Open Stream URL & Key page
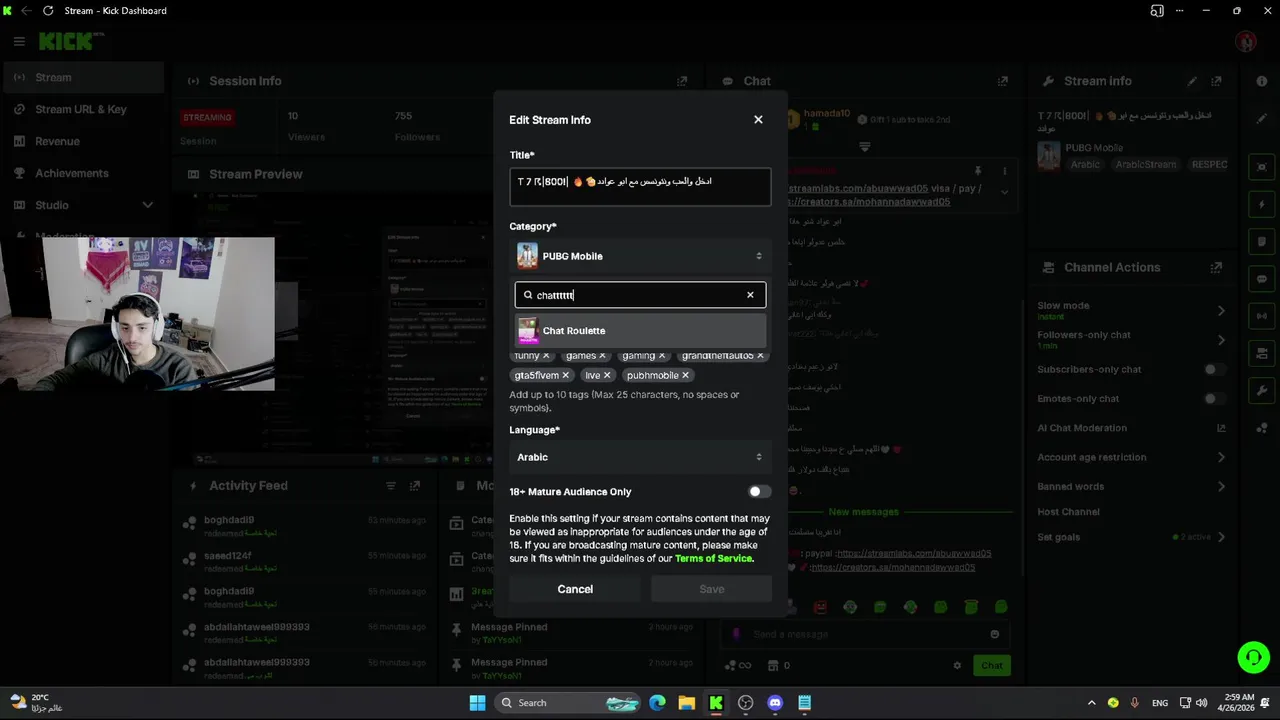Image resolution: width=1280 pixels, height=720 pixels. coord(82,110)
